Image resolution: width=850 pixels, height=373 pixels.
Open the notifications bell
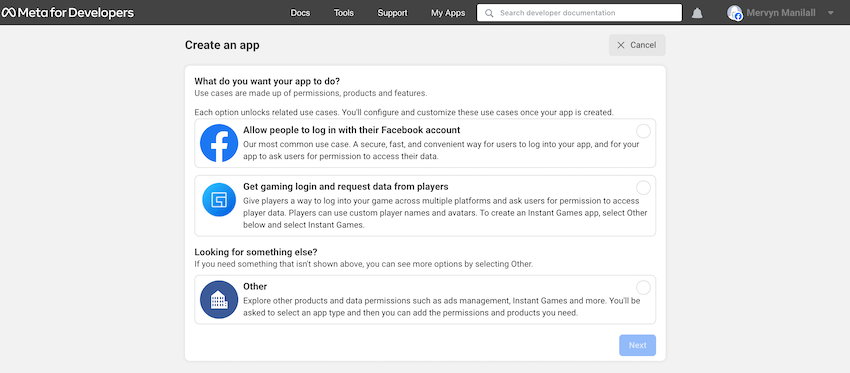tap(697, 13)
